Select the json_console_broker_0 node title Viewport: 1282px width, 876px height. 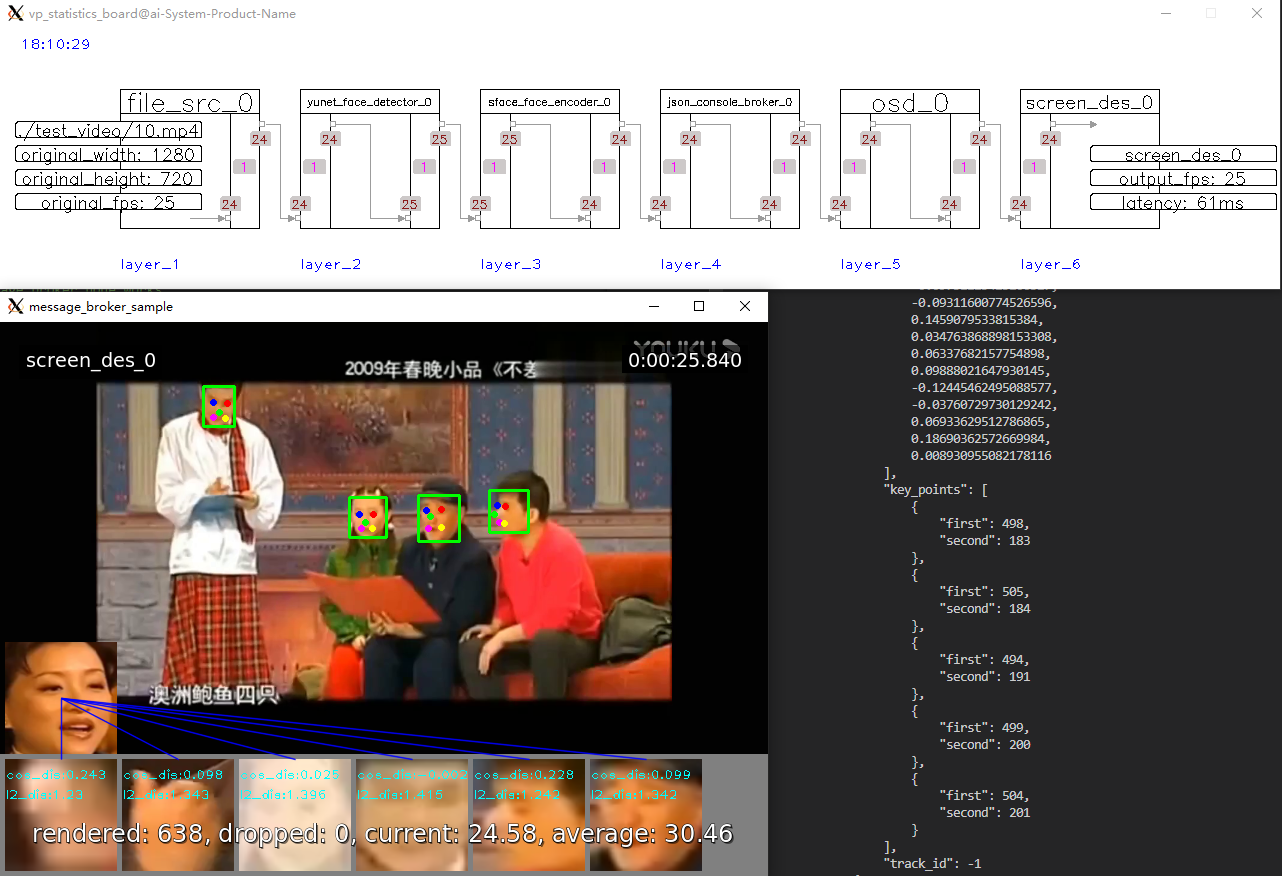click(730, 102)
